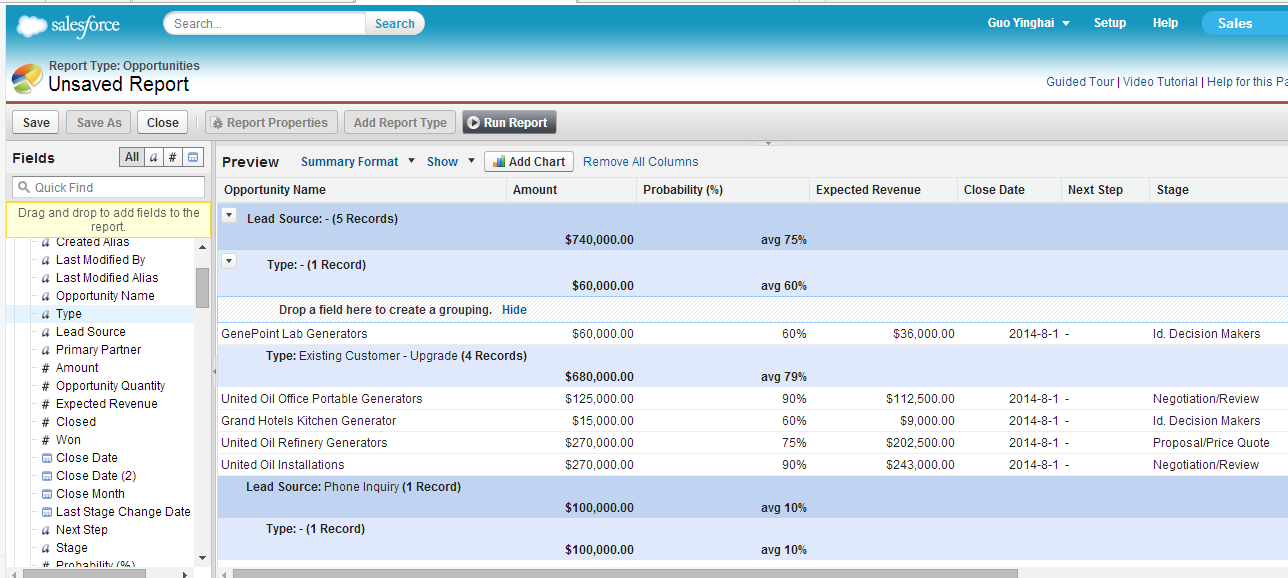Click the Save As button
The image size is (1288, 578).
click(x=99, y=123)
